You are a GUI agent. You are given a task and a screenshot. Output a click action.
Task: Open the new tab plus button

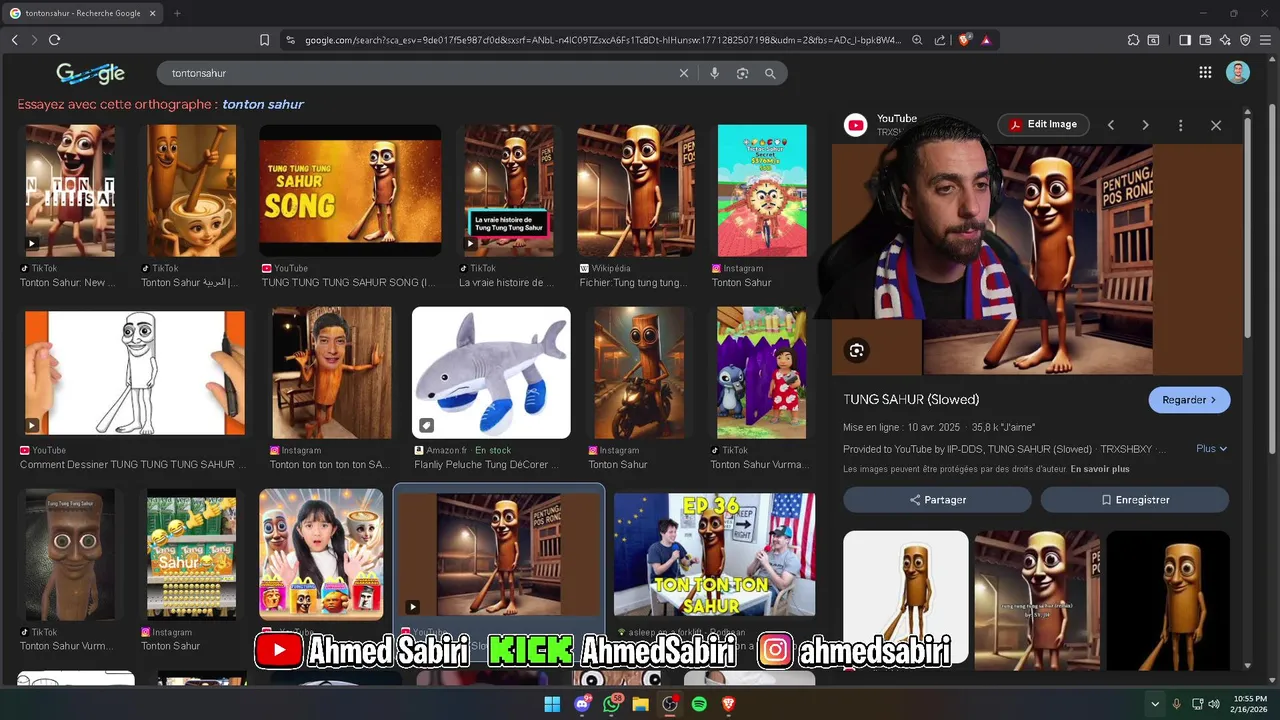click(177, 13)
